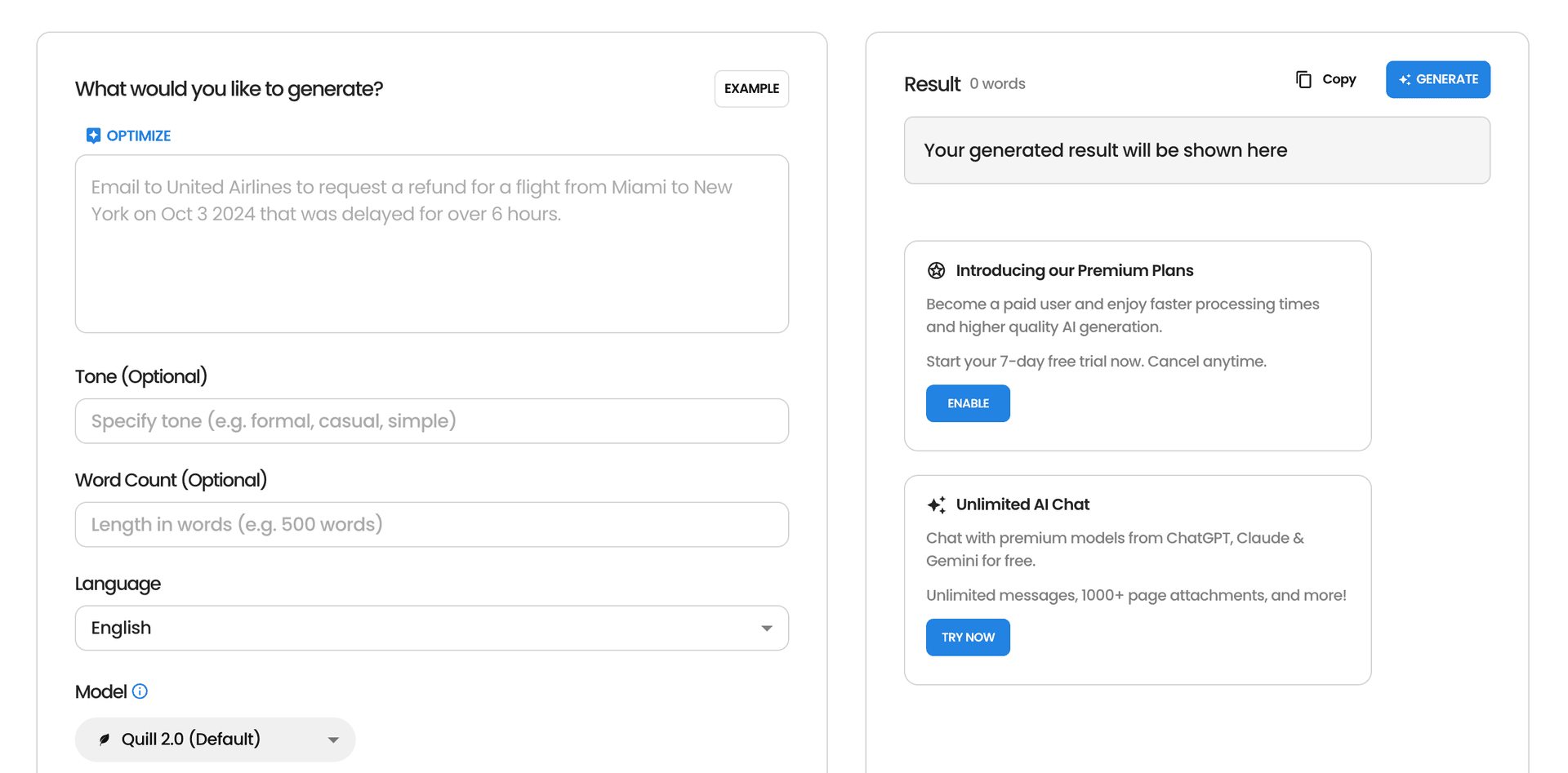The width and height of the screenshot is (1568, 773).
Task: Click ENABLE to start the premium trial
Action: (968, 403)
